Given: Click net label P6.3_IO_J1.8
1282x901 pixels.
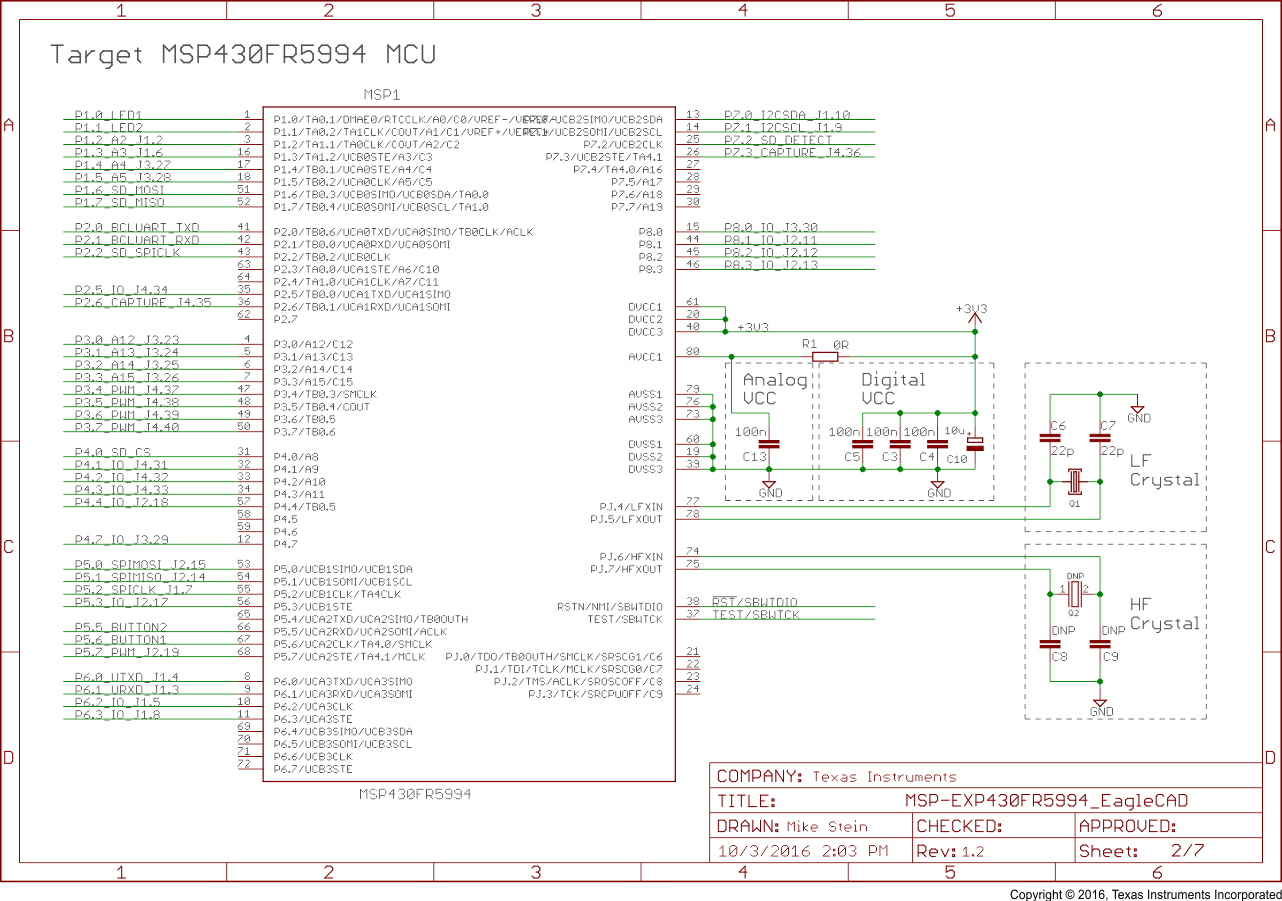Looking at the screenshot, I should point(118,715).
